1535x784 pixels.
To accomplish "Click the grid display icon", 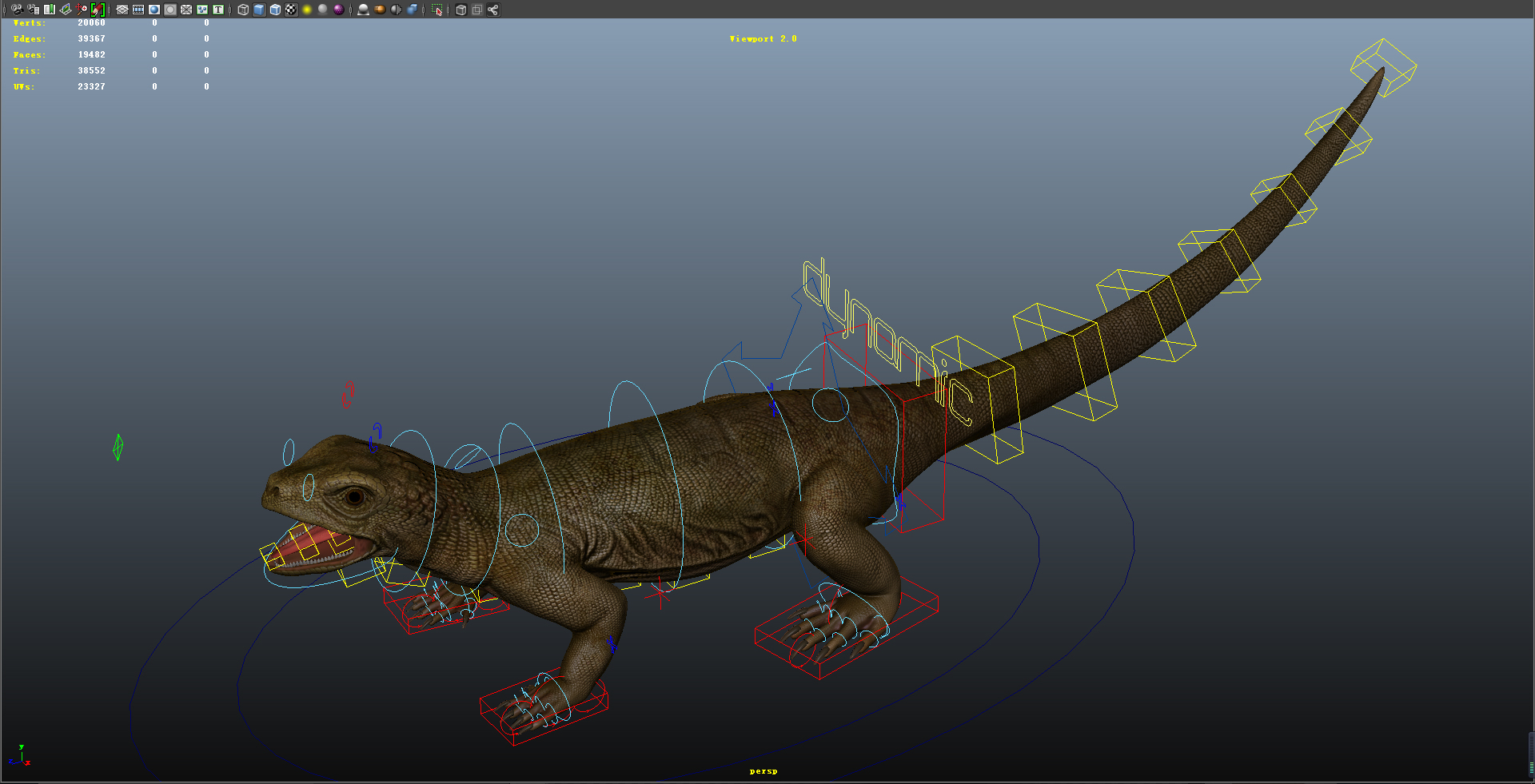I will point(121,10).
